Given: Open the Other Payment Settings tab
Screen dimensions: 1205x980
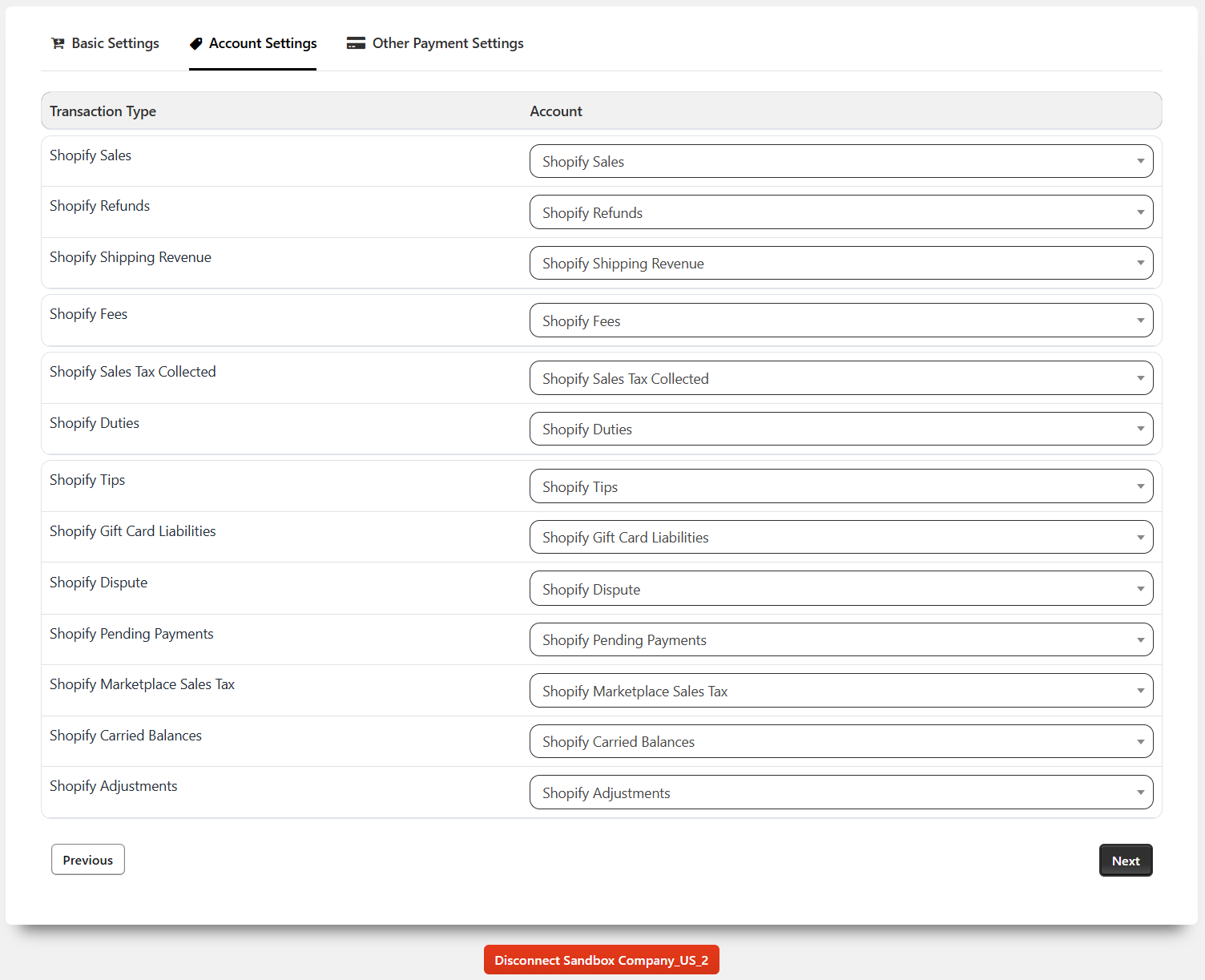Looking at the screenshot, I should click(435, 43).
